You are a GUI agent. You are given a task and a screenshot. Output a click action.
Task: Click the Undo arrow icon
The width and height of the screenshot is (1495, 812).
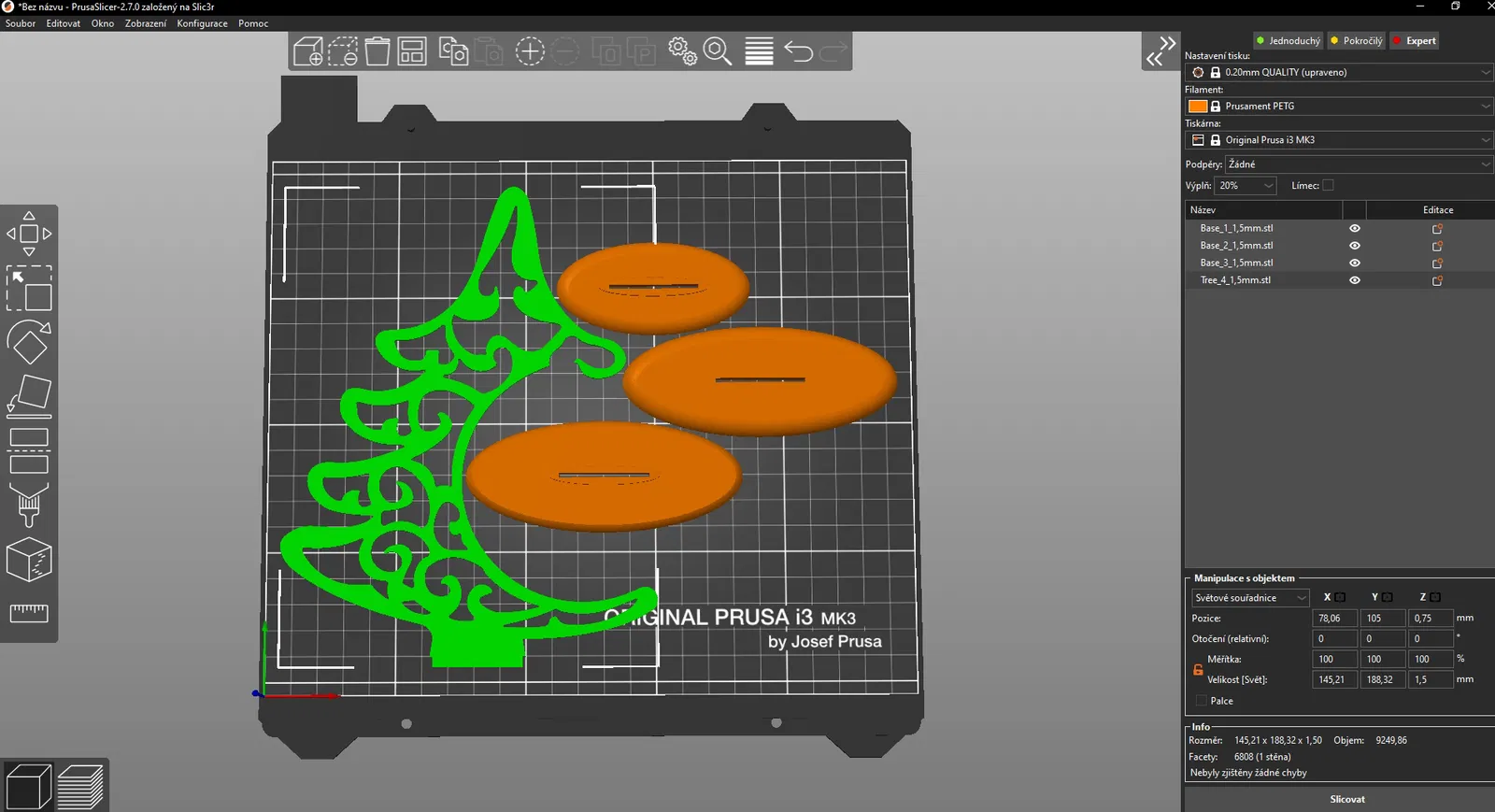(x=799, y=51)
